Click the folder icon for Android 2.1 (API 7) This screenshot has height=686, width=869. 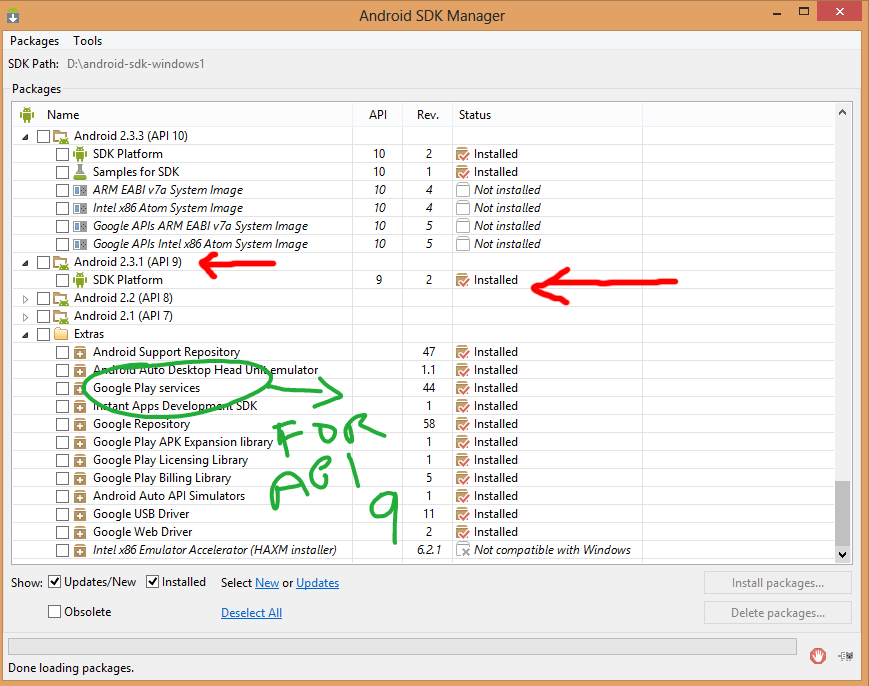60,316
